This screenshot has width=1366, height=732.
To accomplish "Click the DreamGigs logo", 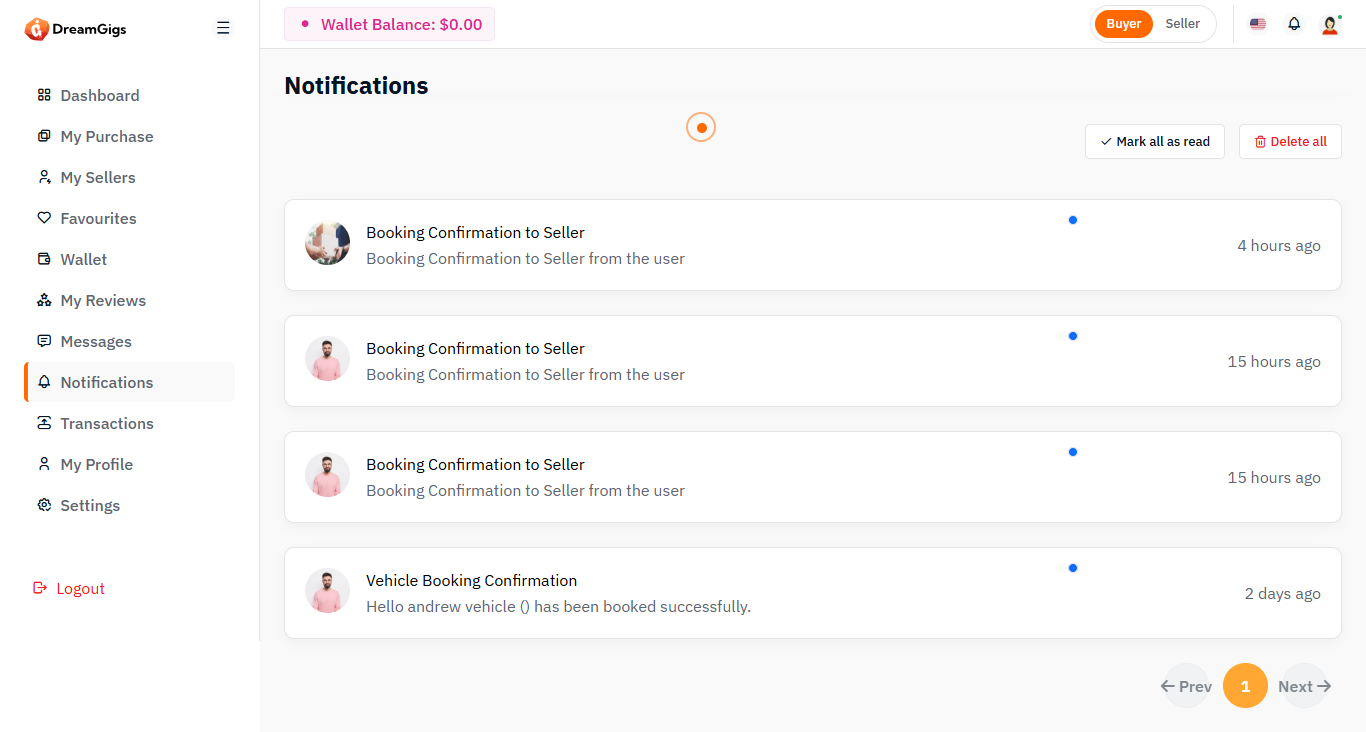I will (x=76, y=29).
